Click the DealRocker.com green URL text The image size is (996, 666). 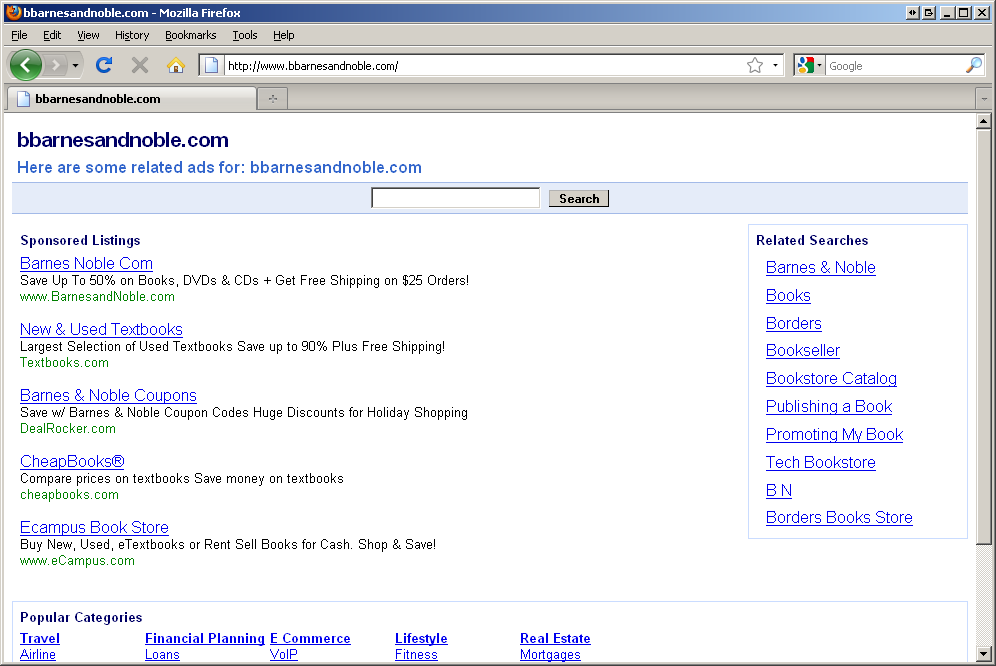[x=68, y=429]
